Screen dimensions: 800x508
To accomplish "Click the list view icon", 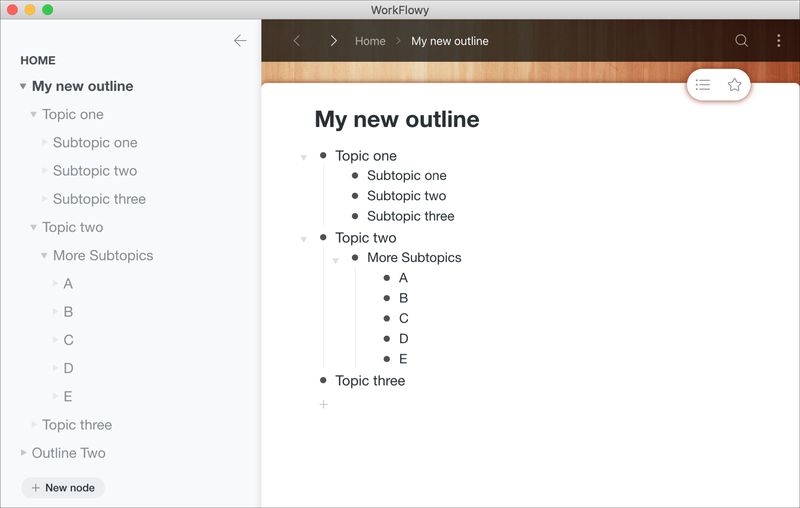I will click(703, 85).
